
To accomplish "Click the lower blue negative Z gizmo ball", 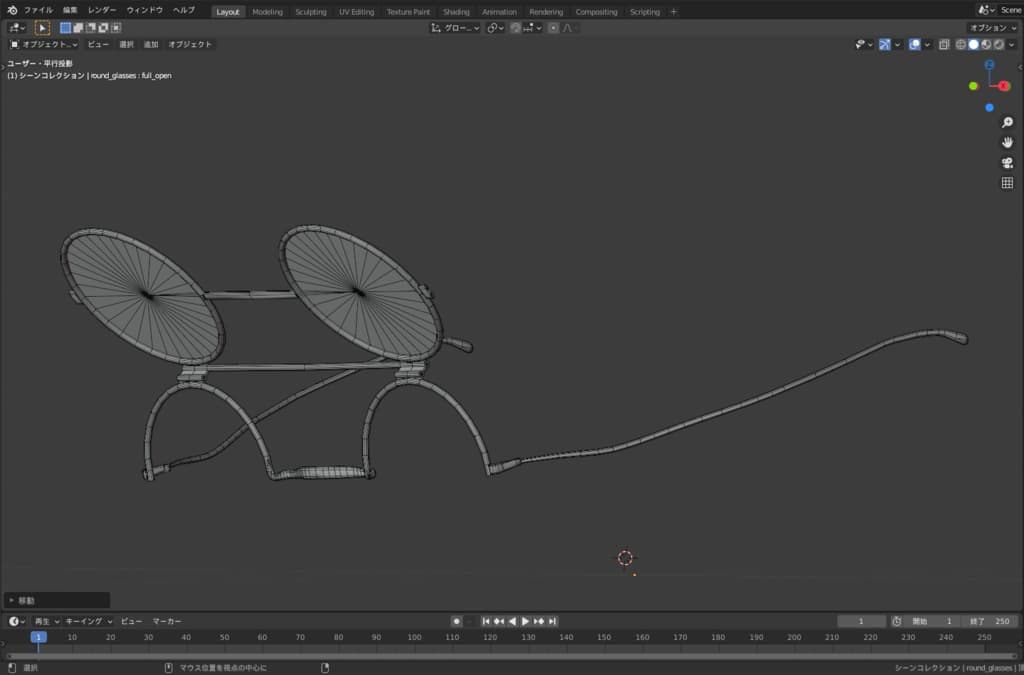I will (989, 108).
